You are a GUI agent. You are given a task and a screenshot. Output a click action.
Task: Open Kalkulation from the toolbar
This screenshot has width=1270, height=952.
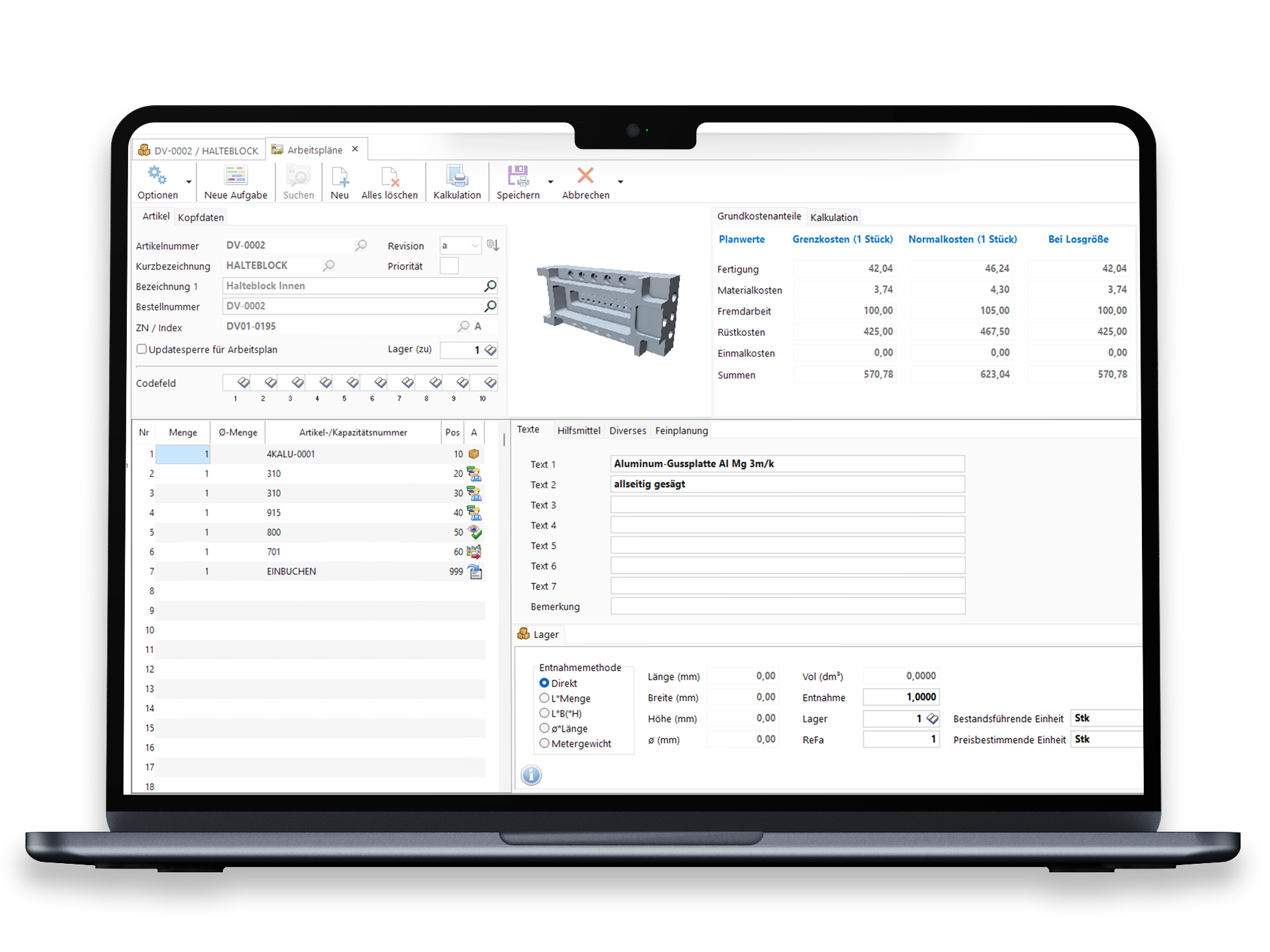click(x=457, y=175)
